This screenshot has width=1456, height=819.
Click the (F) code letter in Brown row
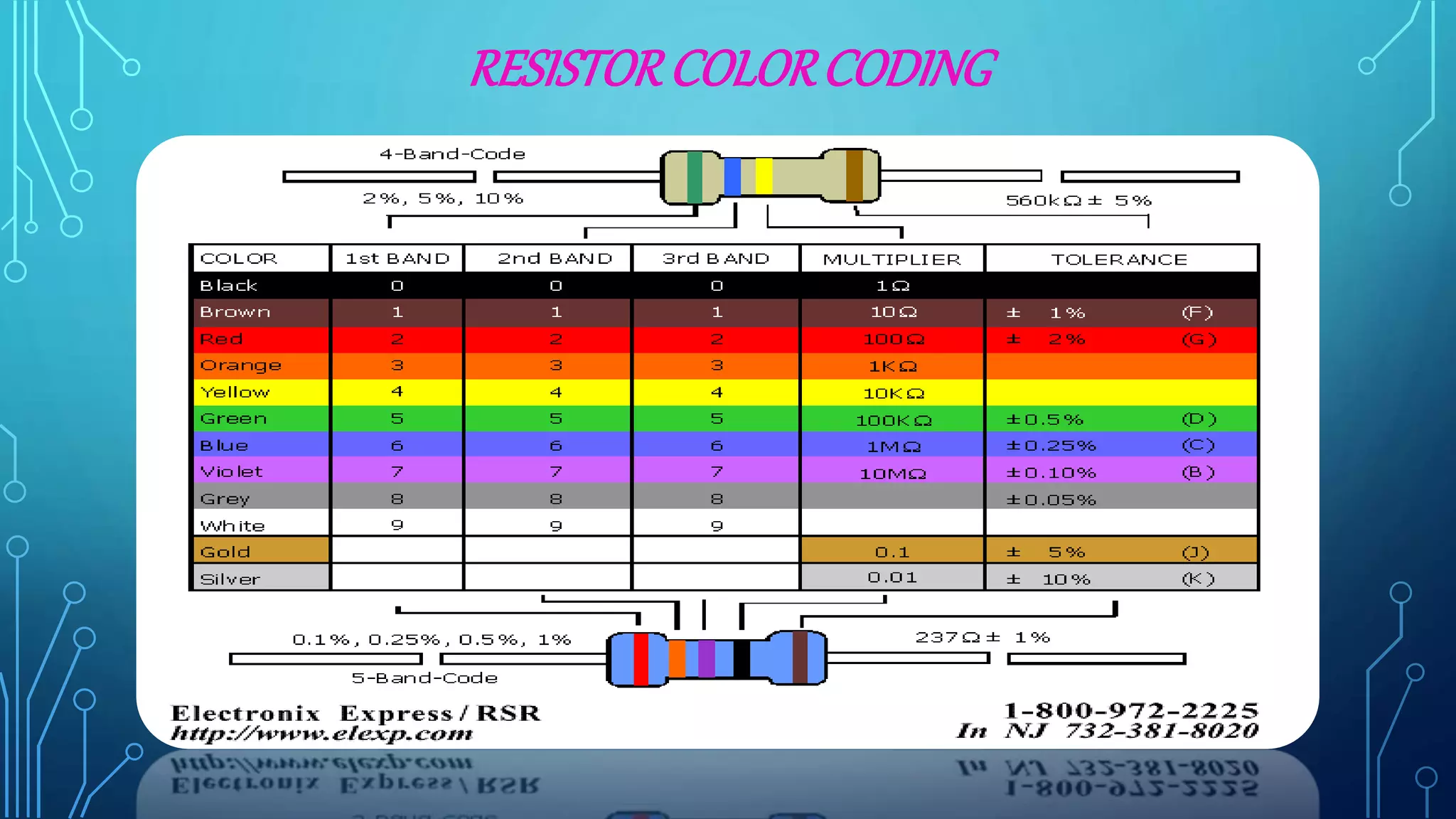tap(1198, 313)
